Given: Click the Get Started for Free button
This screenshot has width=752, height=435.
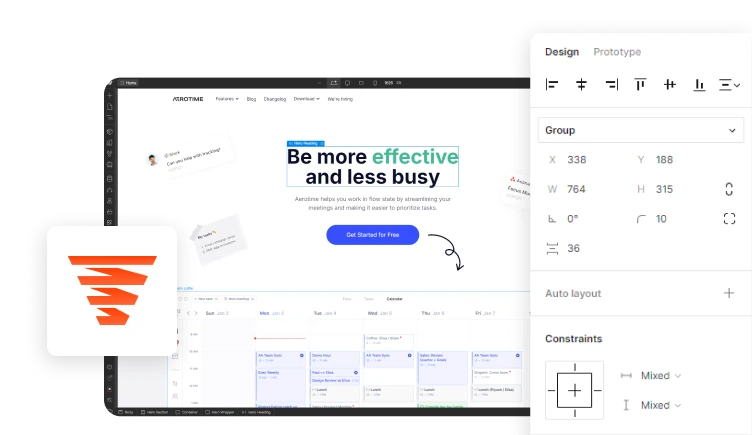Looking at the screenshot, I should [373, 235].
